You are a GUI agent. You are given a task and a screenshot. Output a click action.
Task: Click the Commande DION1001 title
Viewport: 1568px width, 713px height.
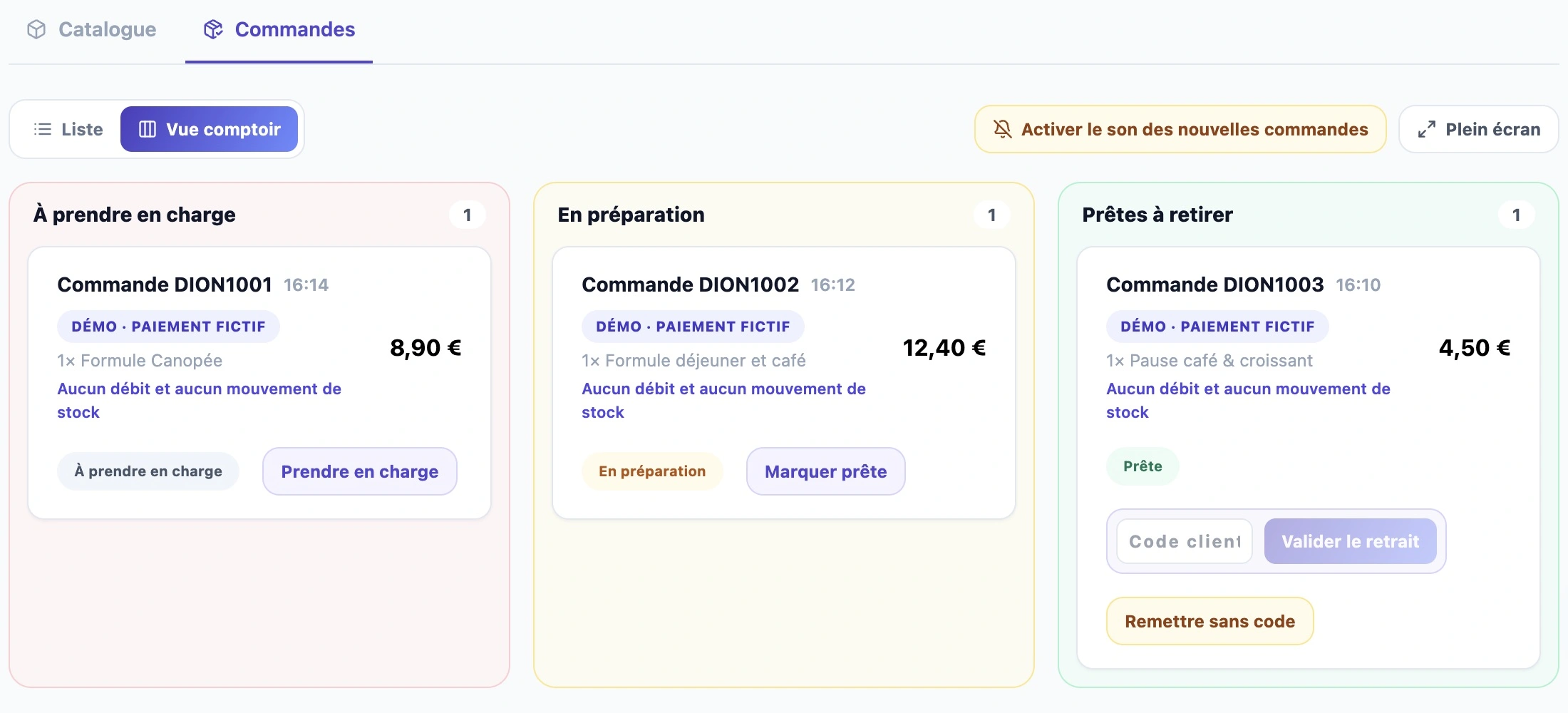[165, 284]
